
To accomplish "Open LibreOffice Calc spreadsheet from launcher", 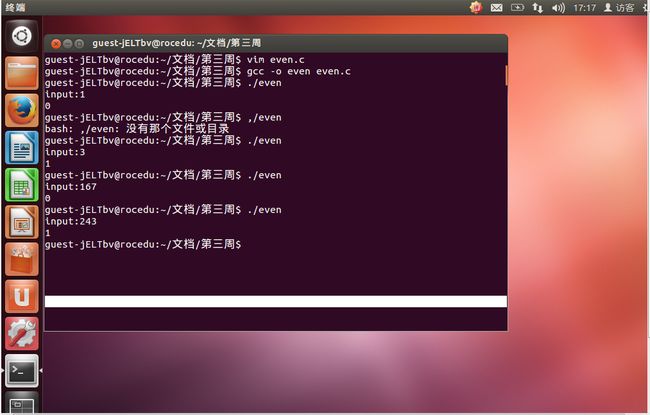I will pos(22,185).
